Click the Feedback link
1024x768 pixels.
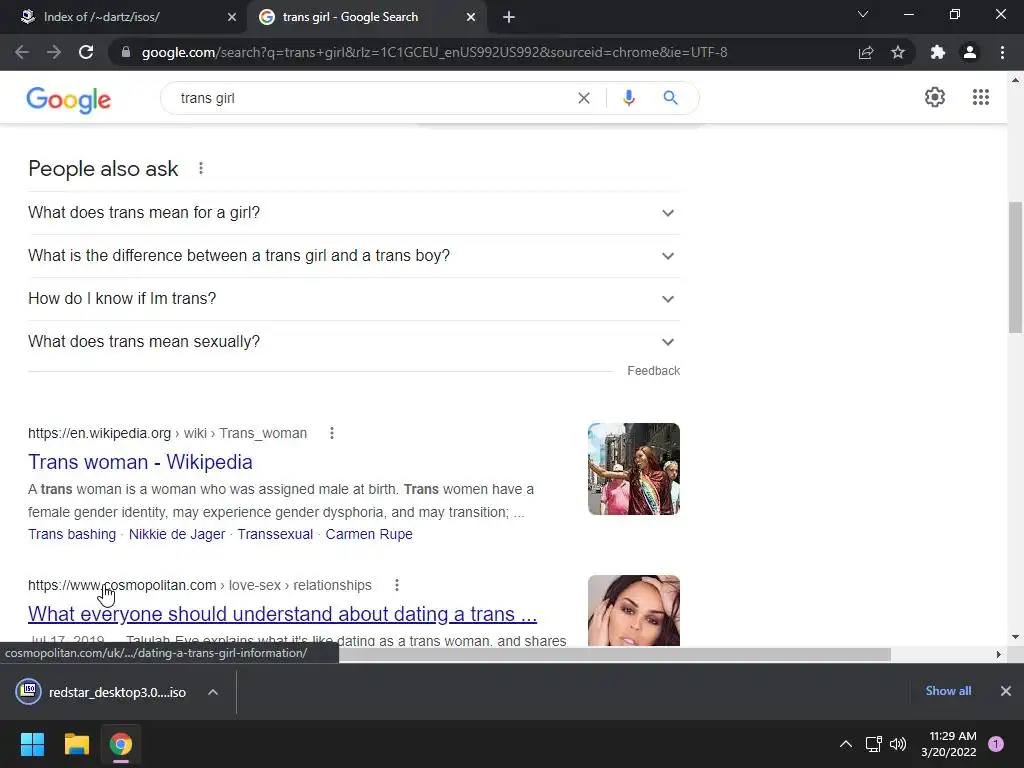[x=654, y=371]
